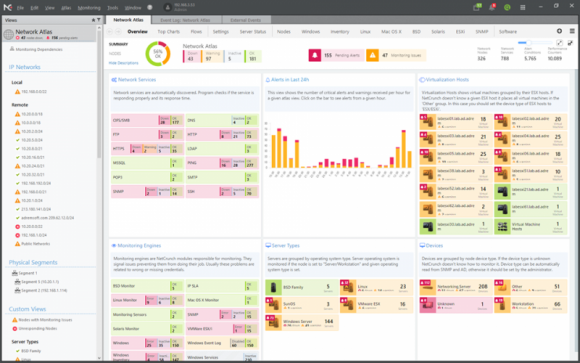Open the File menu
This screenshot has width=580, height=363.
[x=20, y=7]
